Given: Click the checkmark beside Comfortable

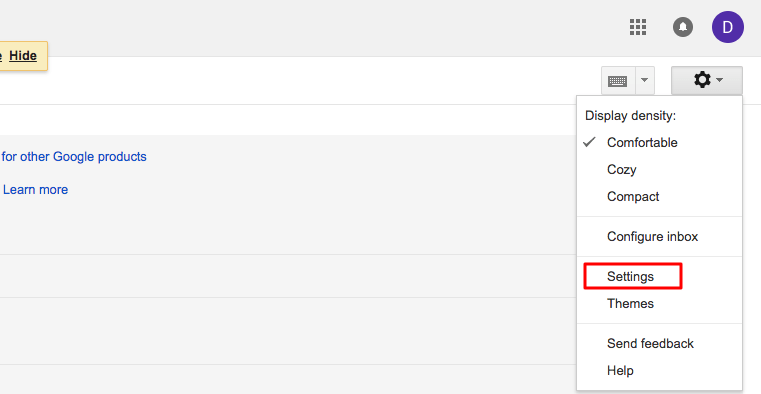Looking at the screenshot, I should point(589,142).
